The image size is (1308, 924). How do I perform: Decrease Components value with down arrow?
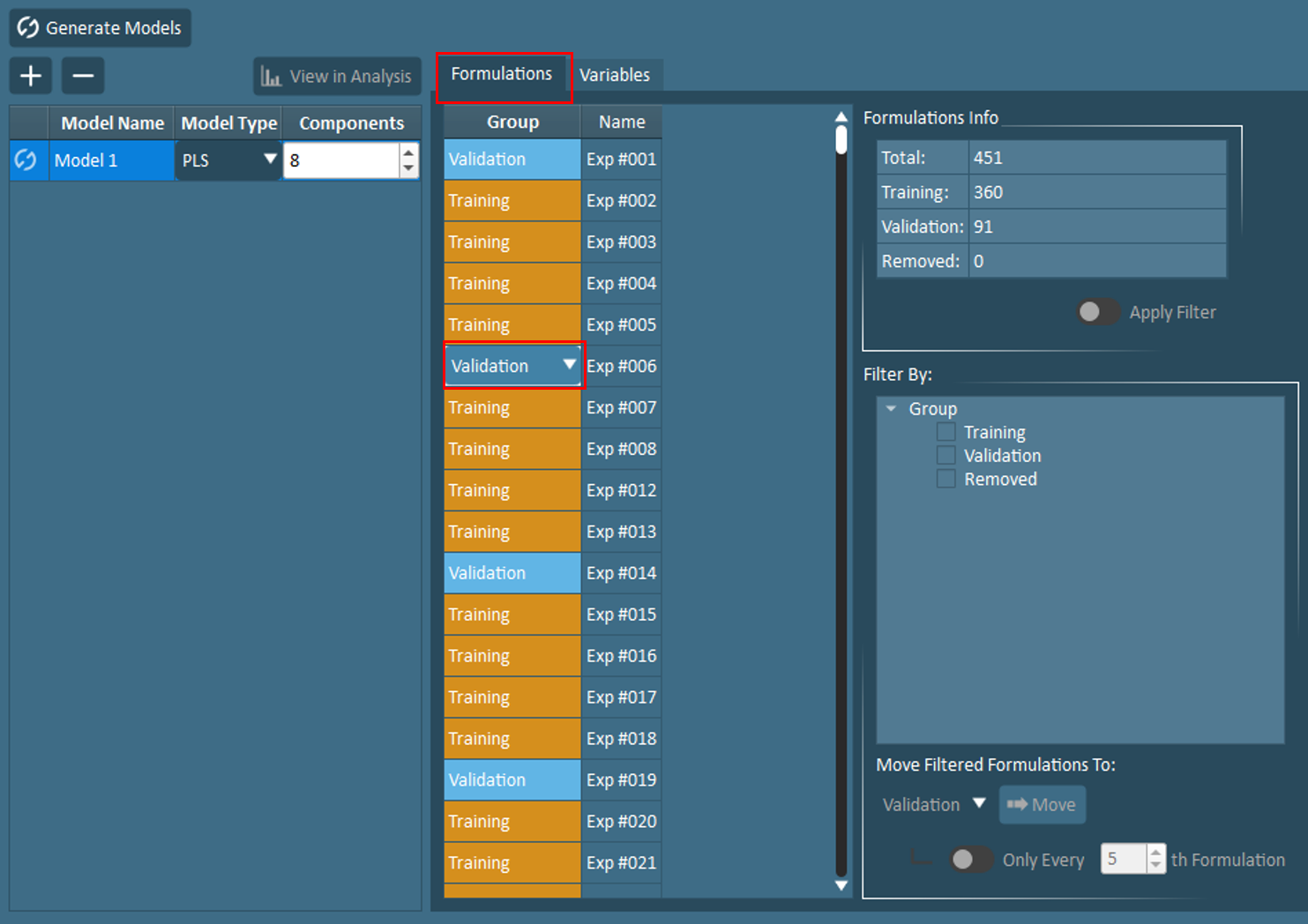coord(408,168)
